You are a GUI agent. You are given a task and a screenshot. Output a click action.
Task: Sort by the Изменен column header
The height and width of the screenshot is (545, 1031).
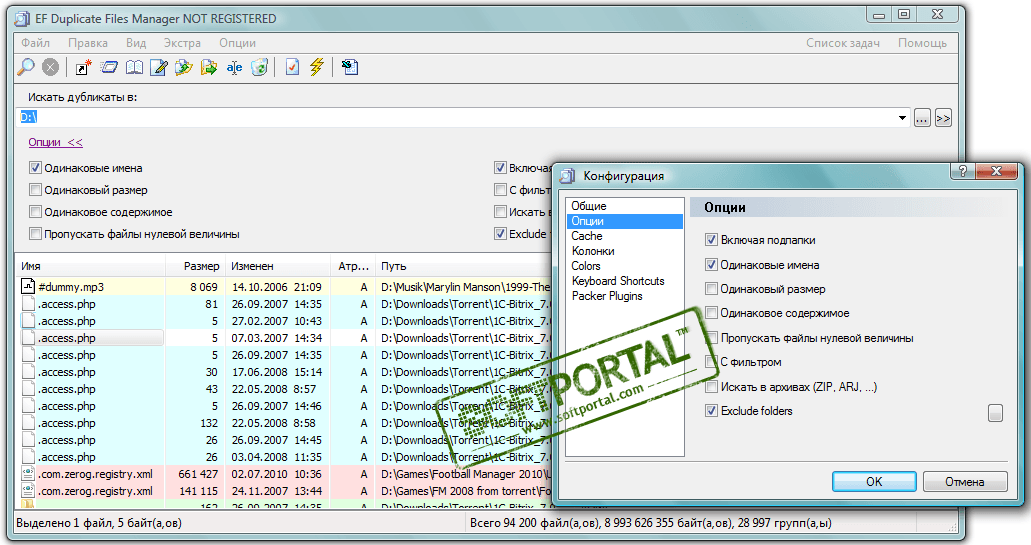click(277, 266)
